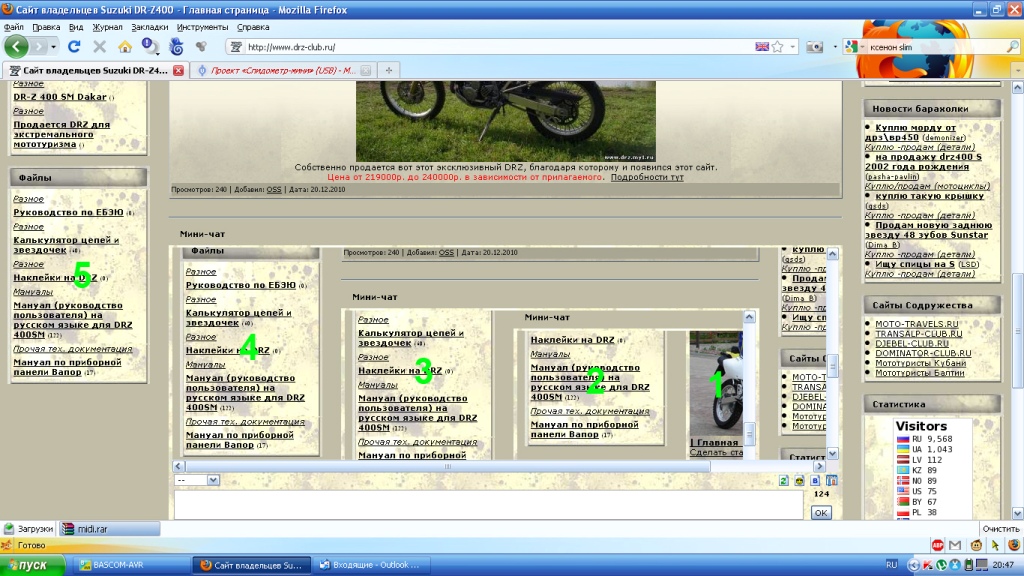
Task: Open the 'куплю такую крышку' listing
Action: pos(929,196)
